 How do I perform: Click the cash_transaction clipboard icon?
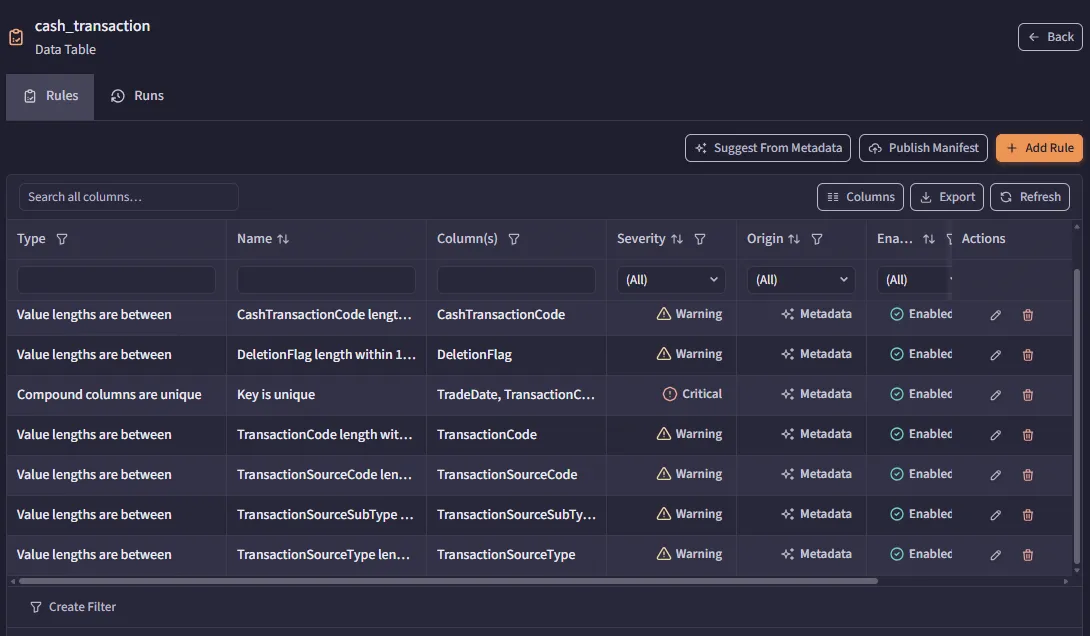coord(16,37)
